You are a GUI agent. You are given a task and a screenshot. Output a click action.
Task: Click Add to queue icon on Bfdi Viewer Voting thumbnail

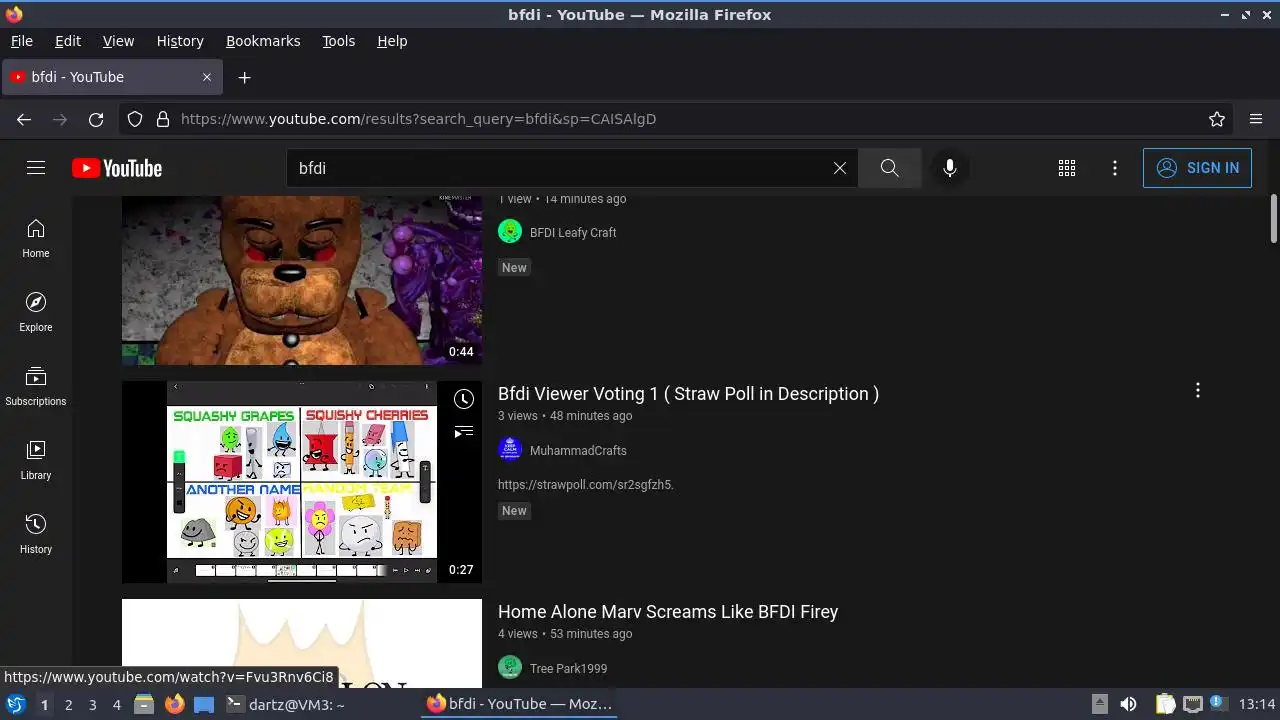pyautogui.click(x=463, y=432)
